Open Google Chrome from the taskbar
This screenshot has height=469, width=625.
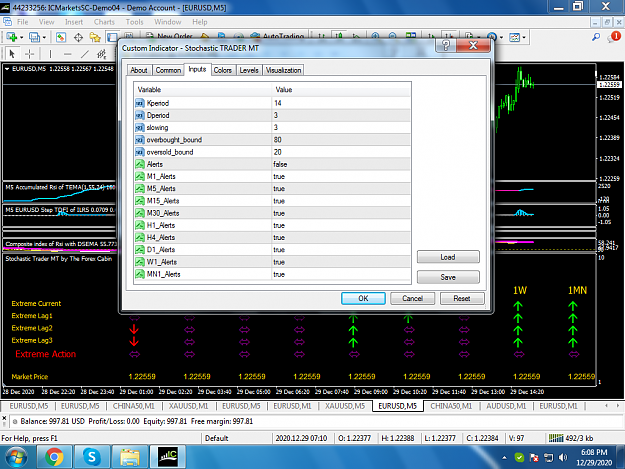pyautogui.click(x=54, y=457)
